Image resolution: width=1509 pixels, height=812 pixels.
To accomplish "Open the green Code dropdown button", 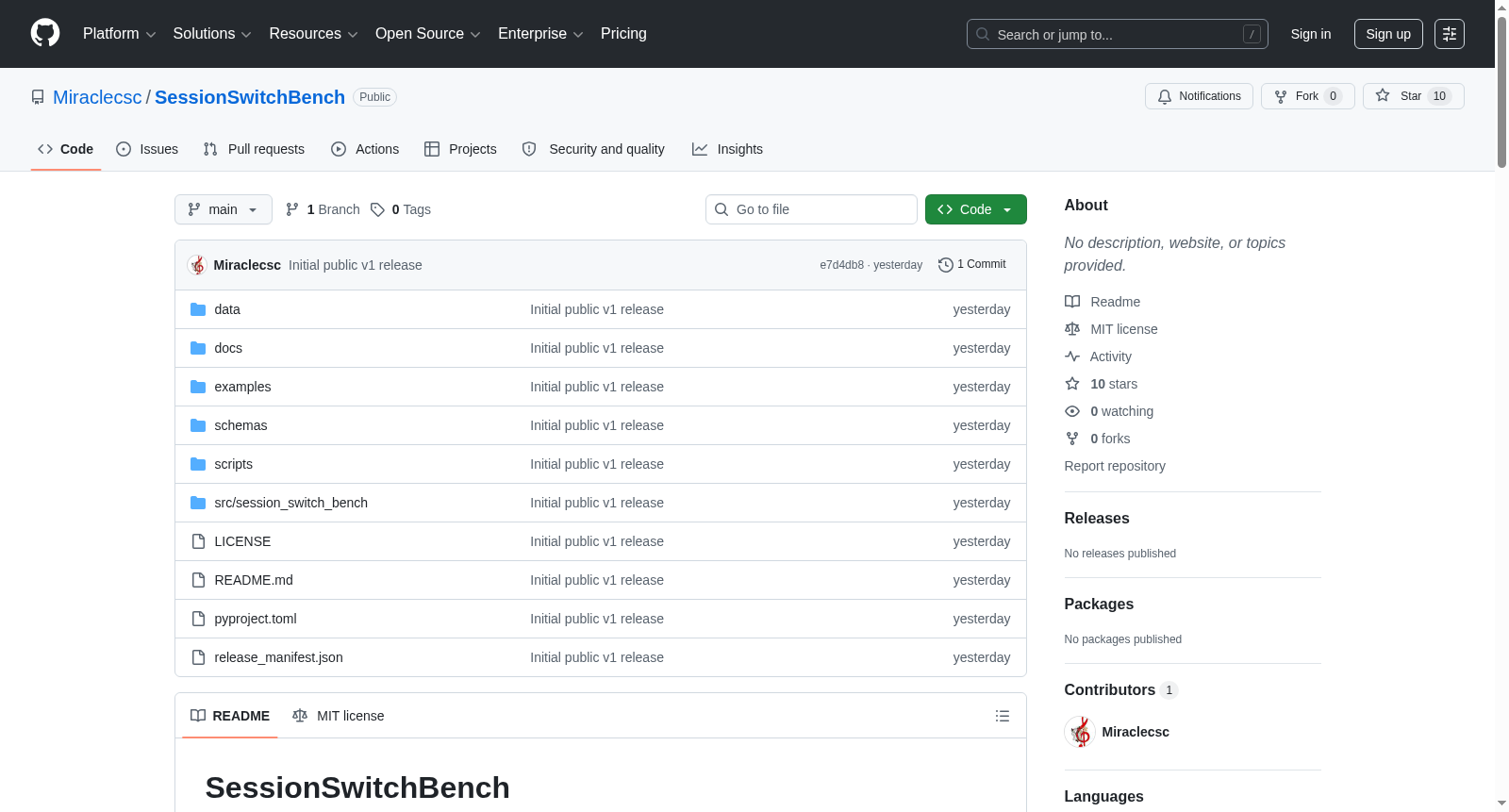I will 976,209.
